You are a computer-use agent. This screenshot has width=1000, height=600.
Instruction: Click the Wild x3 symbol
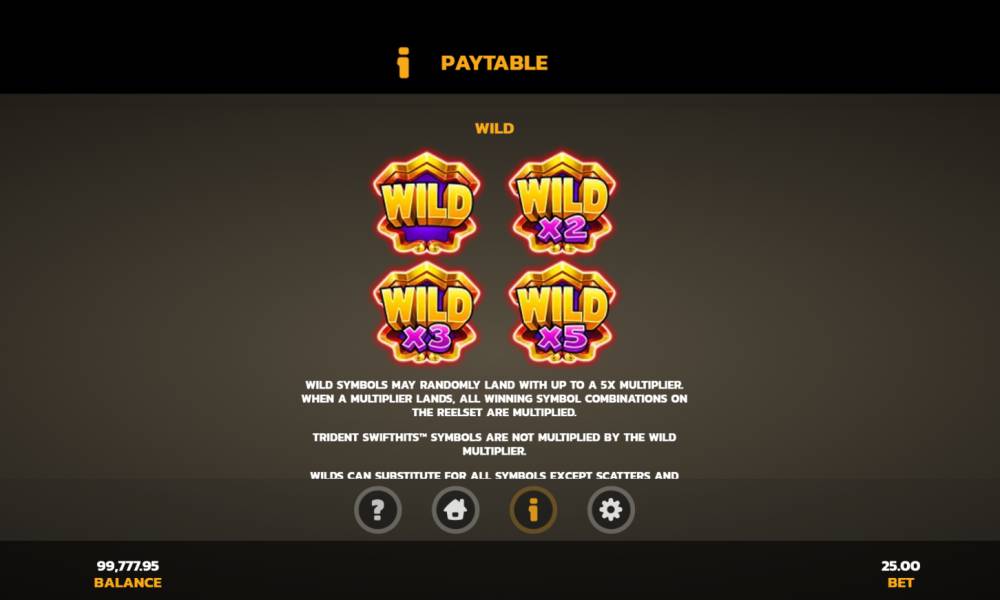click(x=427, y=312)
